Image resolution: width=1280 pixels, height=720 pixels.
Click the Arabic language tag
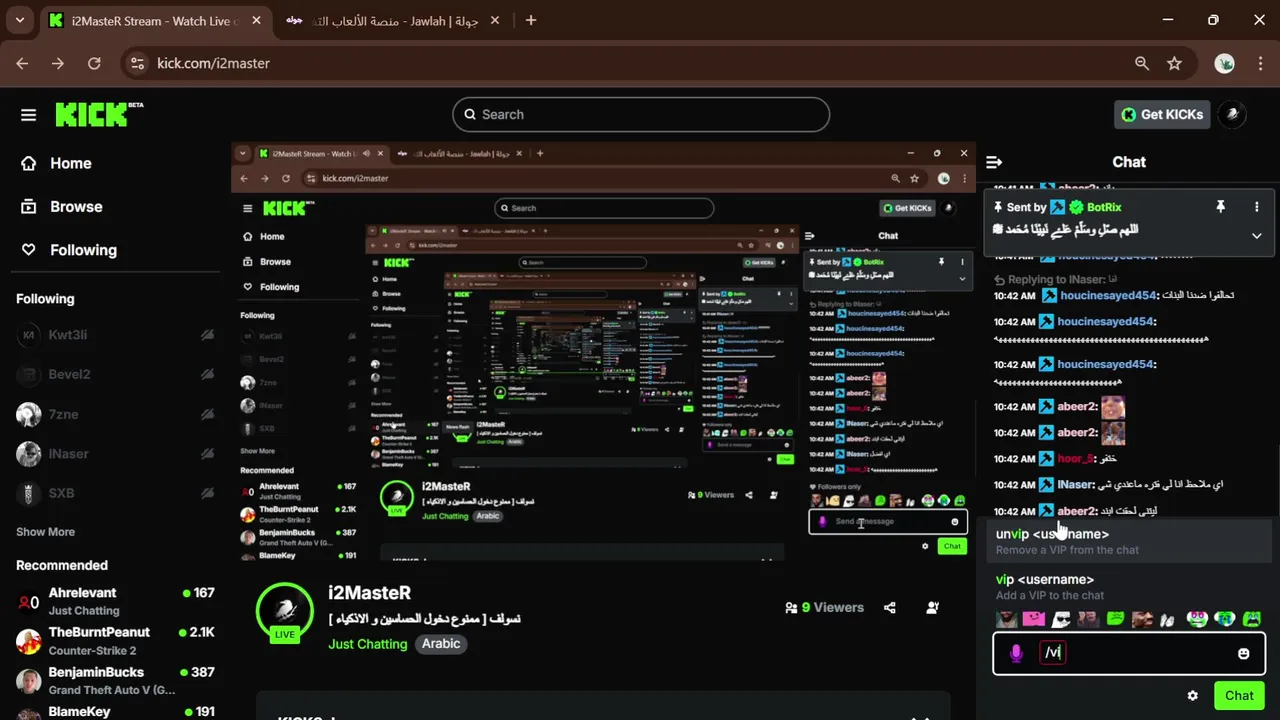coord(441,644)
